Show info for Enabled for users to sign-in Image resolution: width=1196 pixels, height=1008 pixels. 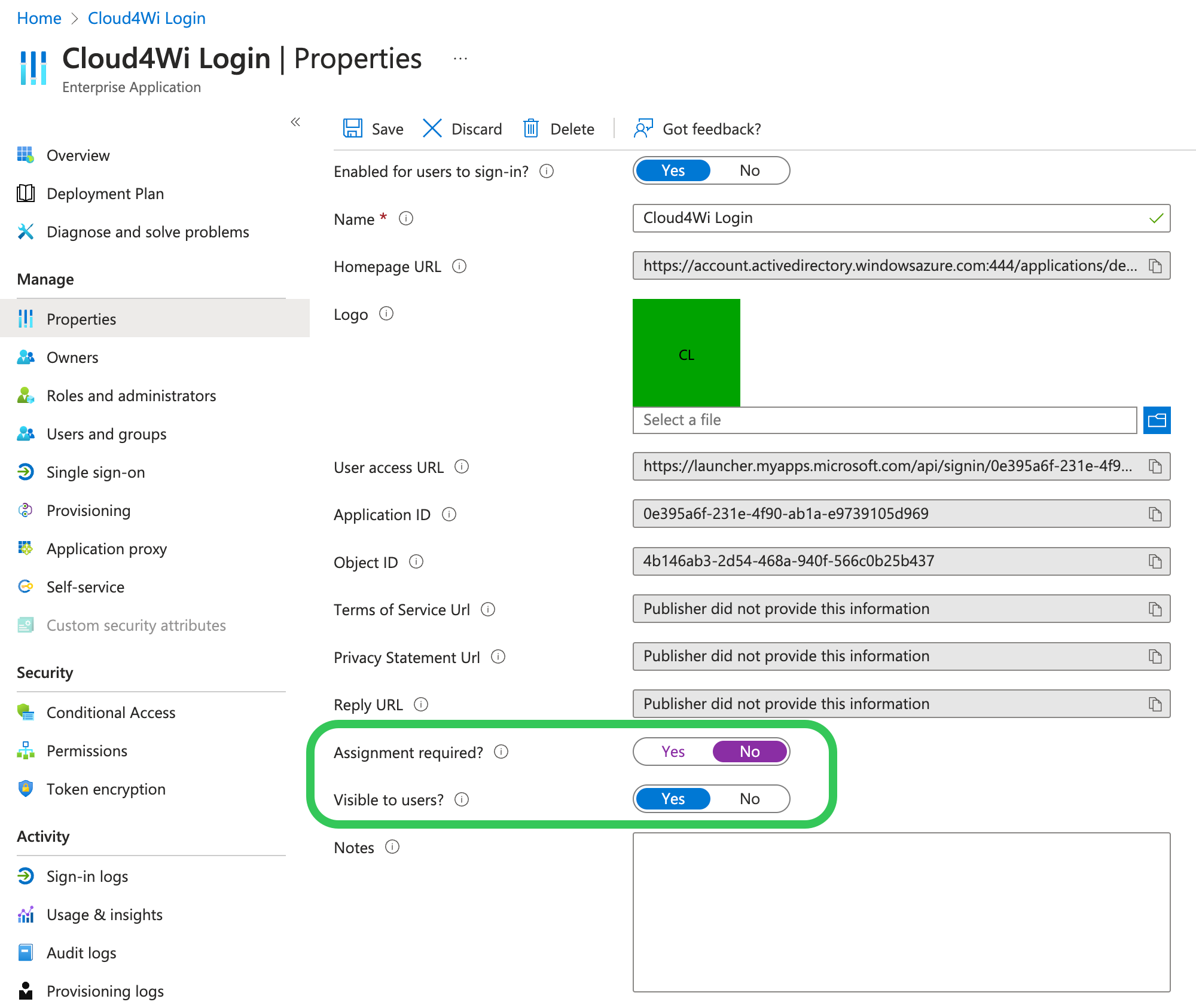pos(547,172)
